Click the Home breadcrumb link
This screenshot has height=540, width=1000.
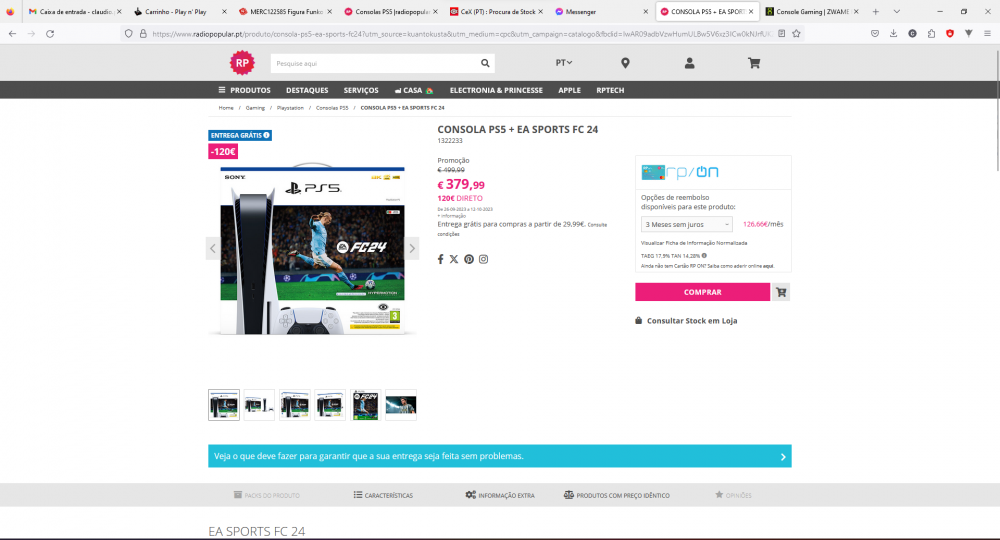click(x=226, y=108)
